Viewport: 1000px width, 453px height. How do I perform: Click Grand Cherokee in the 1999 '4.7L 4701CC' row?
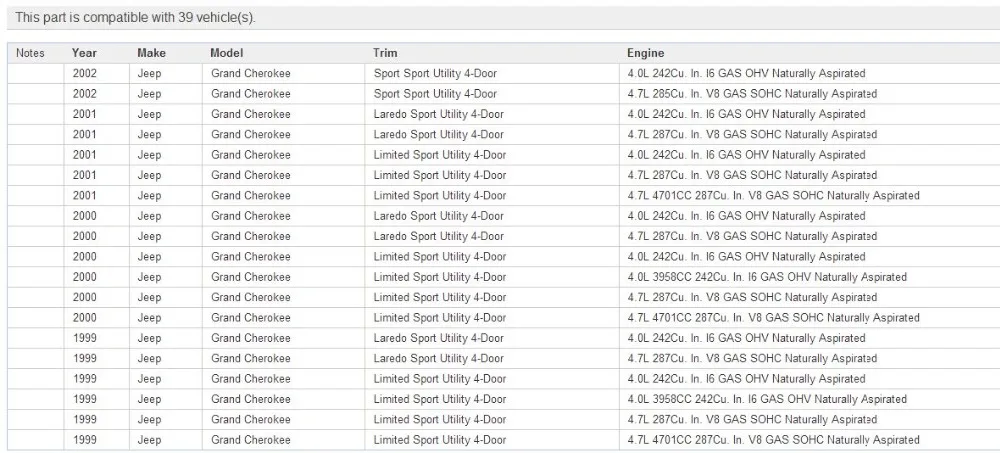pos(251,440)
